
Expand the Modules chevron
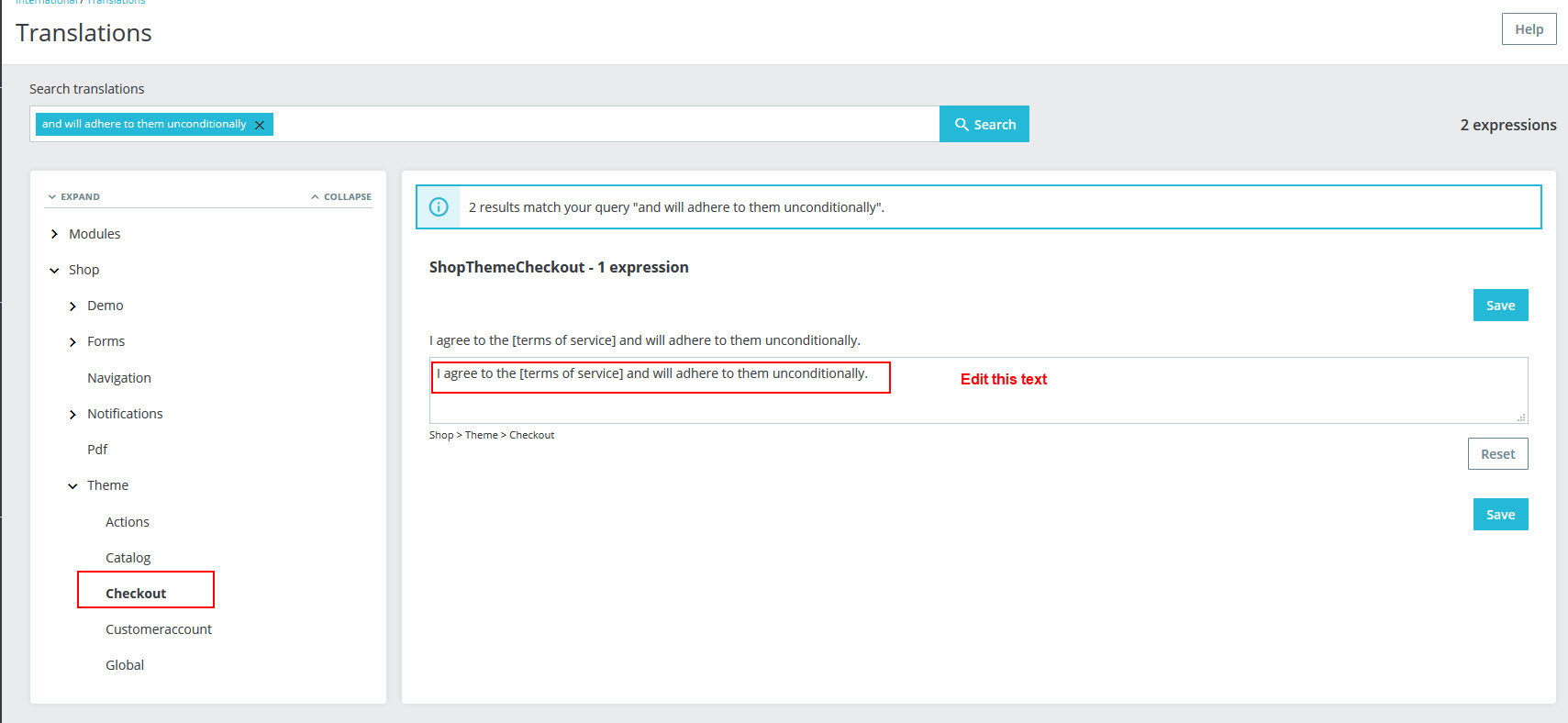(54, 234)
